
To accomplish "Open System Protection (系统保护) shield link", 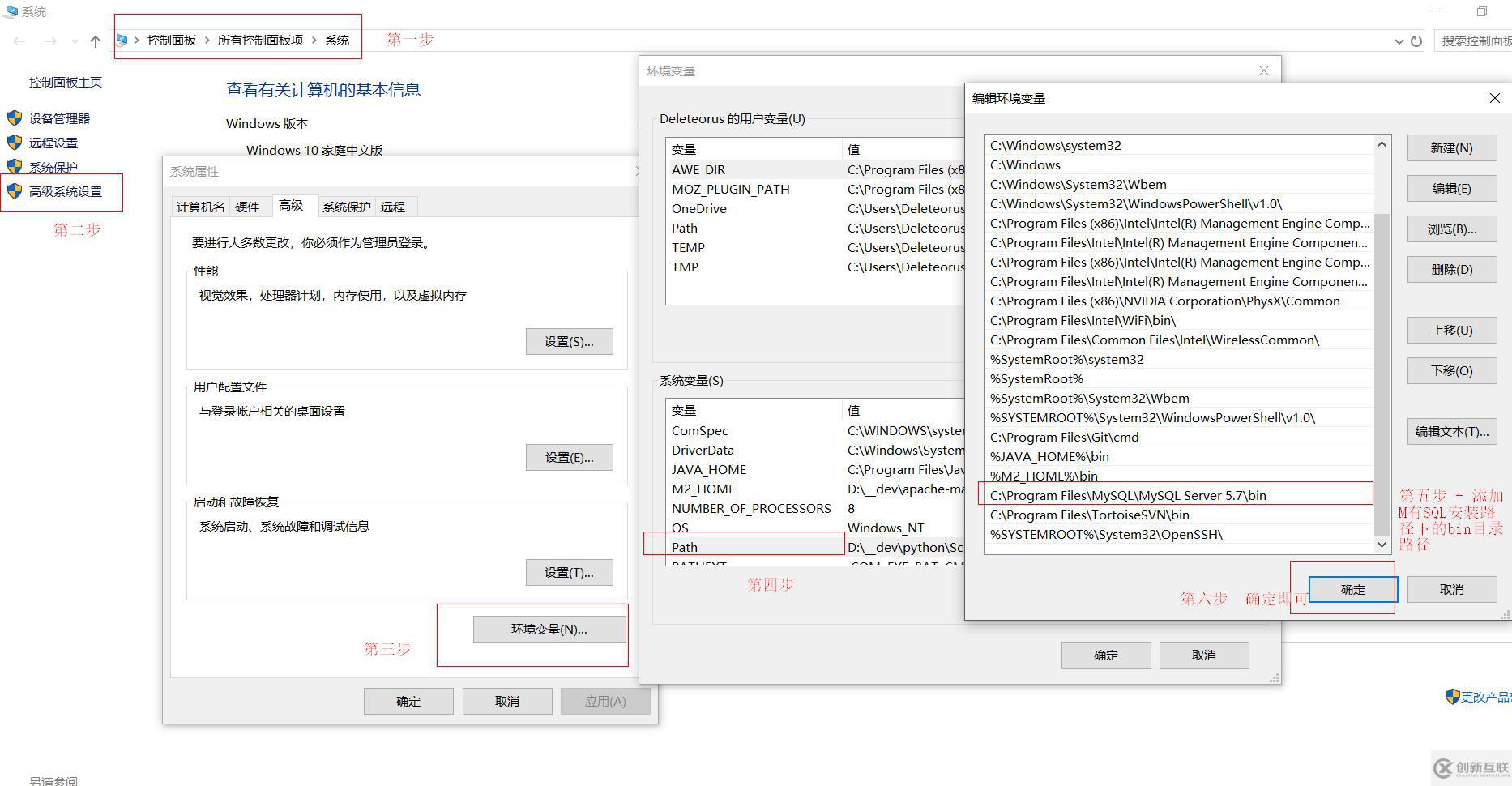I will click(x=53, y=167).
